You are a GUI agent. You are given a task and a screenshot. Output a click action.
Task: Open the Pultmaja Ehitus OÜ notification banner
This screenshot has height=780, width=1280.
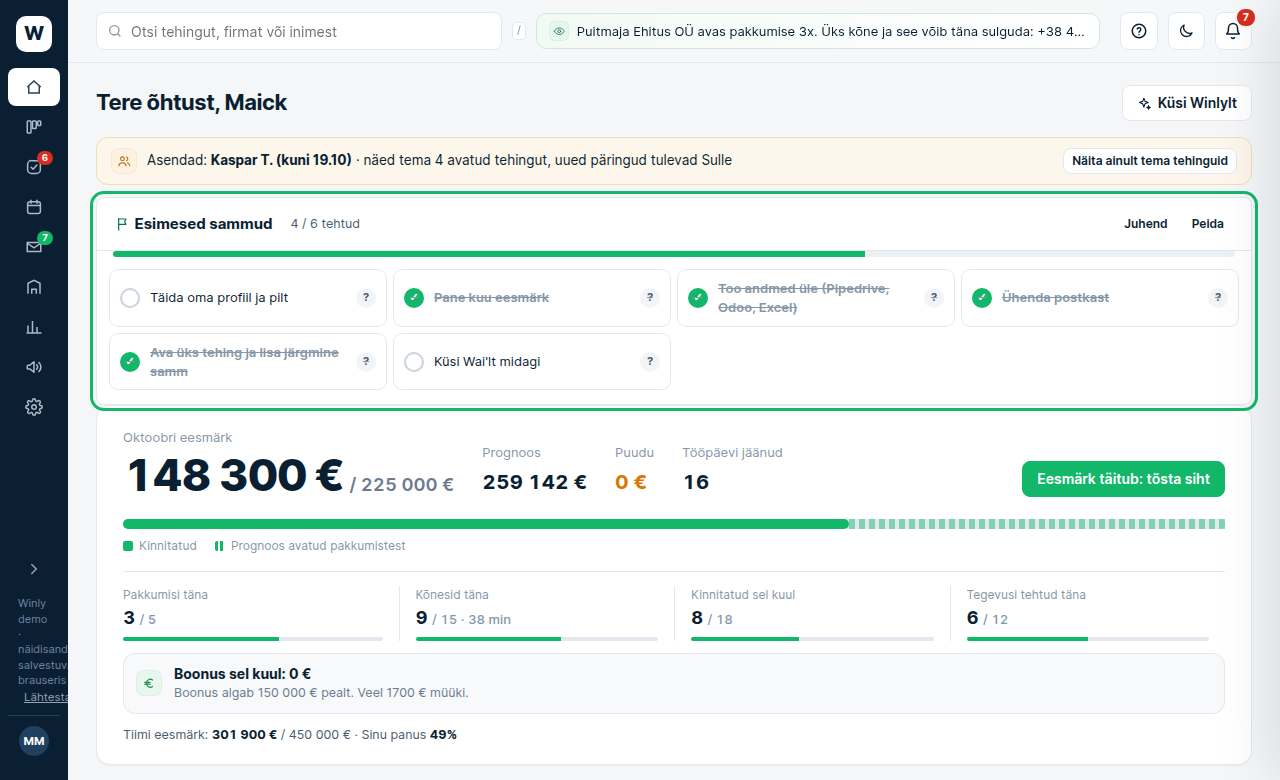coord(818,31)
